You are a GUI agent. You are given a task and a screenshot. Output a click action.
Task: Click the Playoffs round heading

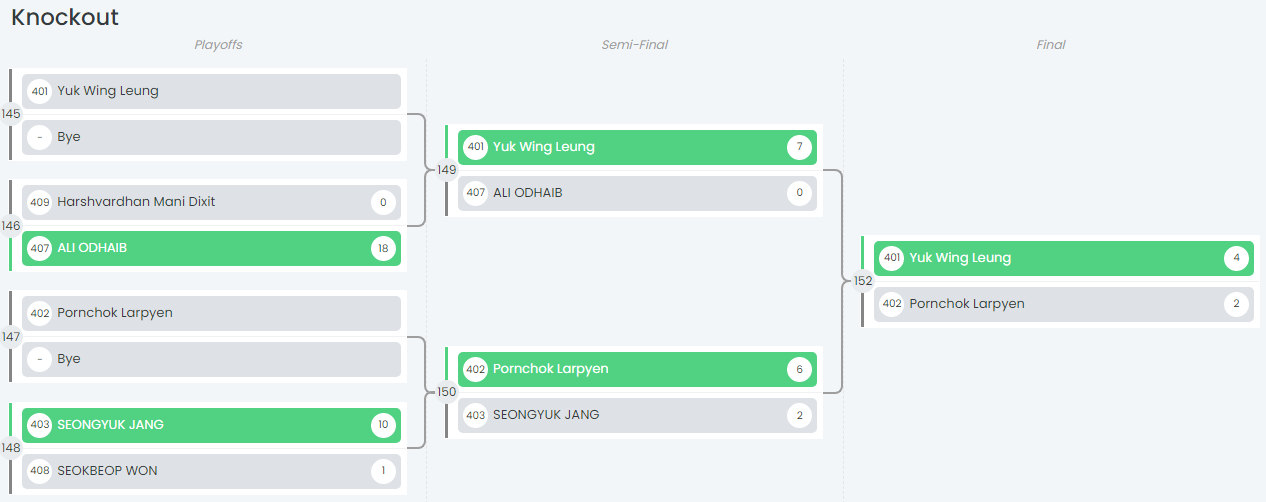[218, 45]
